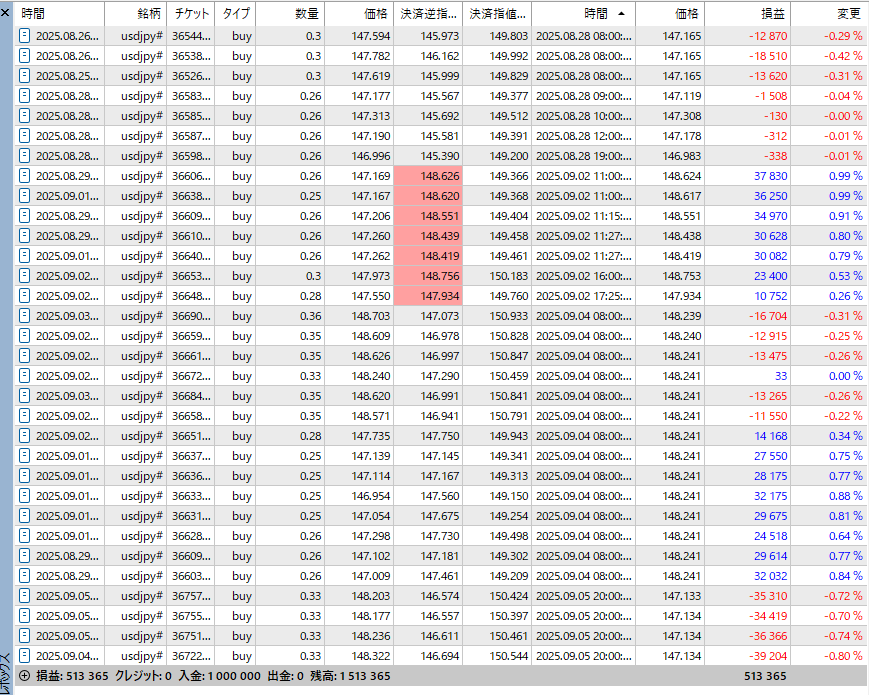Select the highlighted stop-loss cell 148.551

(428, 216)
